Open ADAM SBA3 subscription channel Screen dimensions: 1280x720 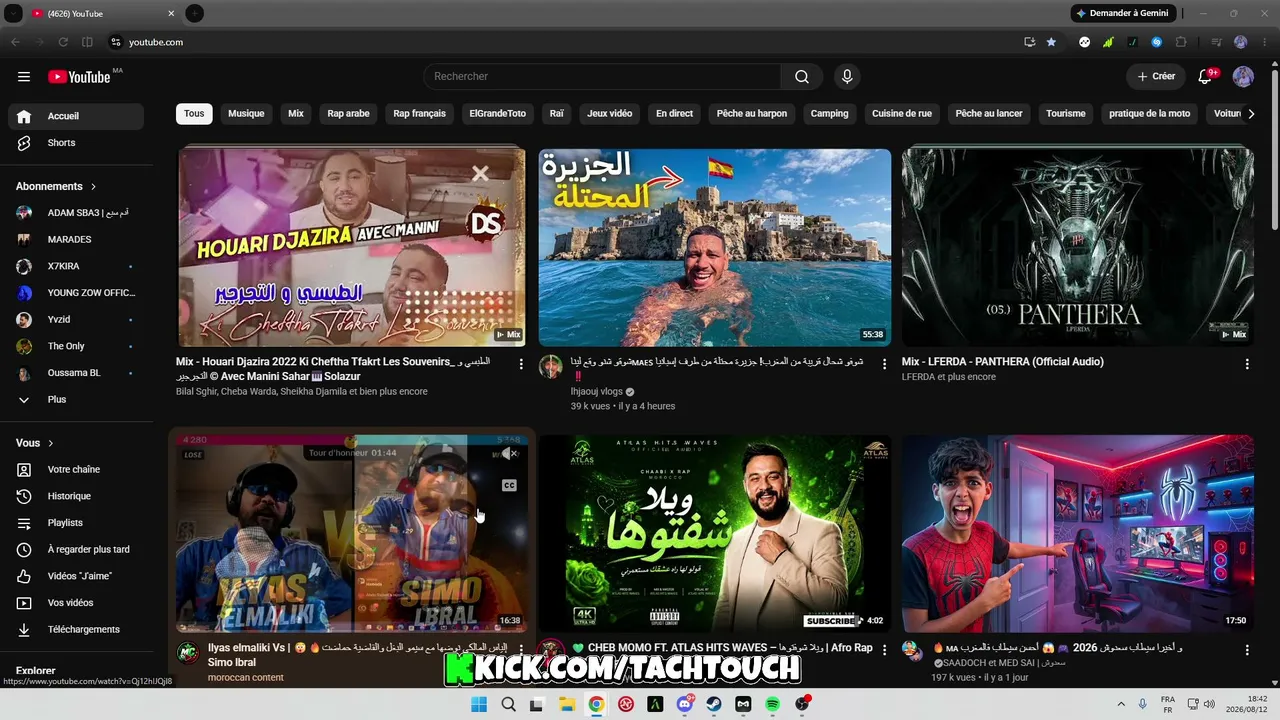(x=76, y=213)
